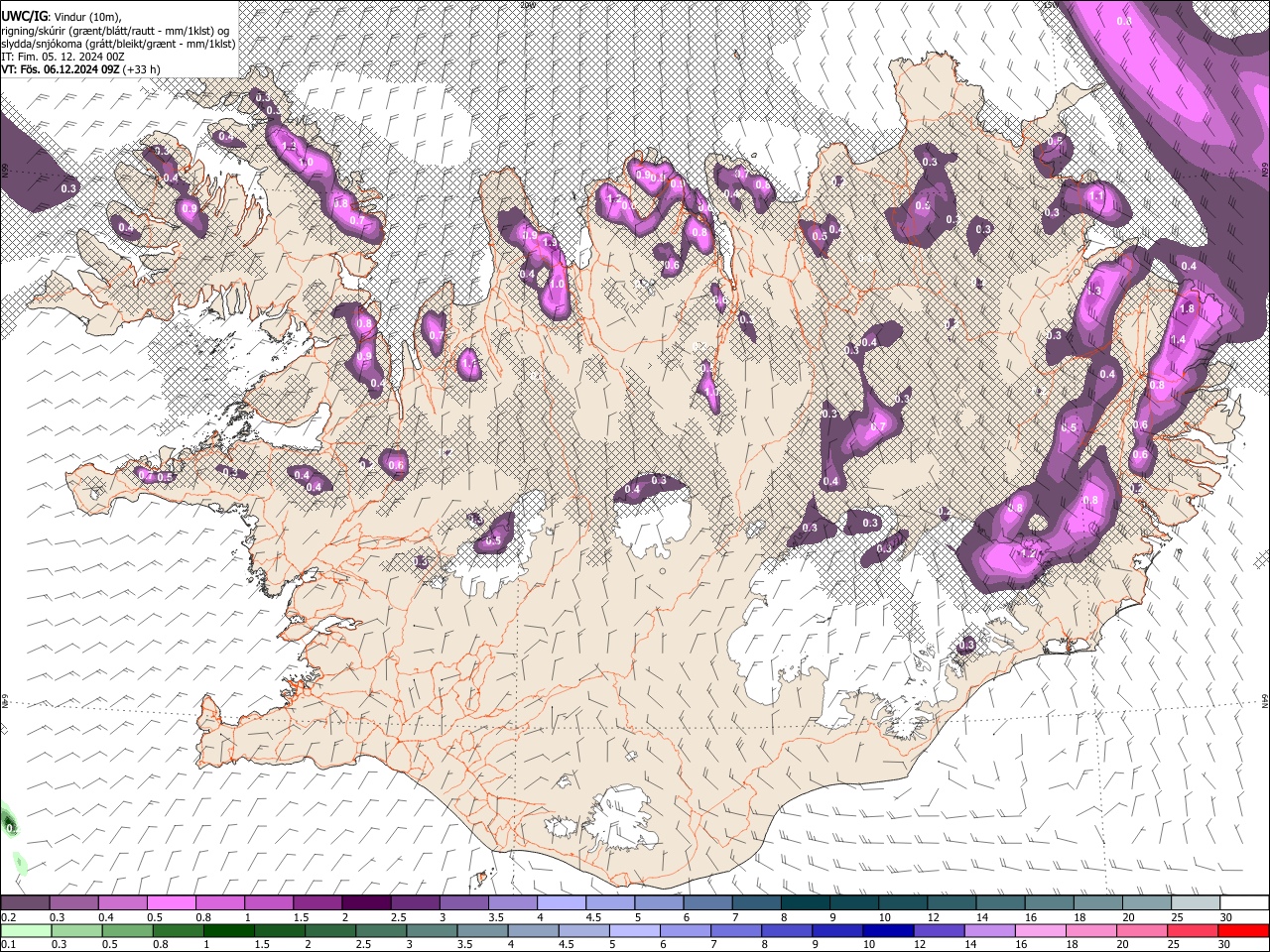Select the rain legend swatch for 4–4.5 mm
The height and width of the screenshot is (952, 1270).
(x=532, y=930)
